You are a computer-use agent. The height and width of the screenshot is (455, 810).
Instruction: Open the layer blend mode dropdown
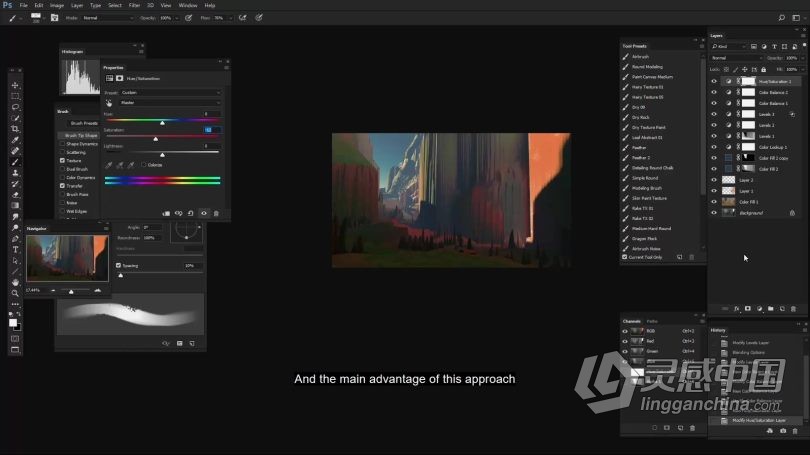click(736, 58)
